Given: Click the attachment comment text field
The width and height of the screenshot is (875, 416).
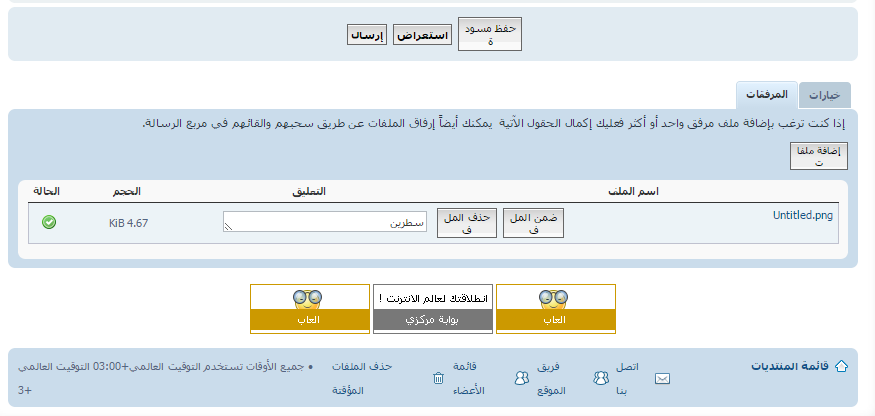Looking at the screenshot, I should (324, 222).
